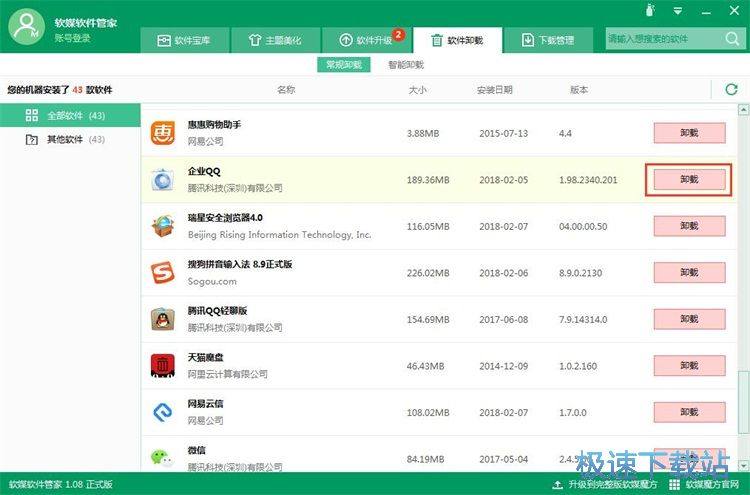This screenshot has width=750, height=495.
Task: Click the user avatar icon
Action: pos(26,27)
